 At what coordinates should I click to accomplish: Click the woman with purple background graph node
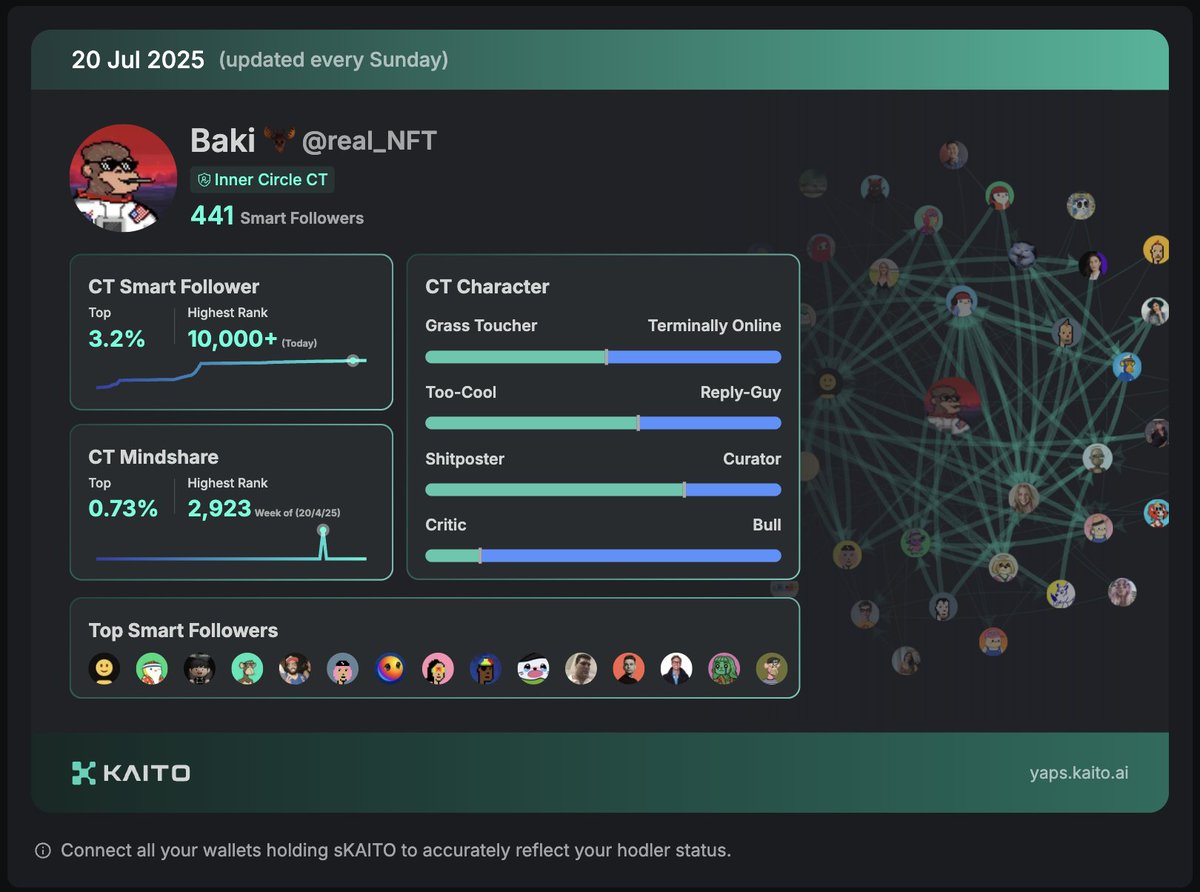(1093, 265)
